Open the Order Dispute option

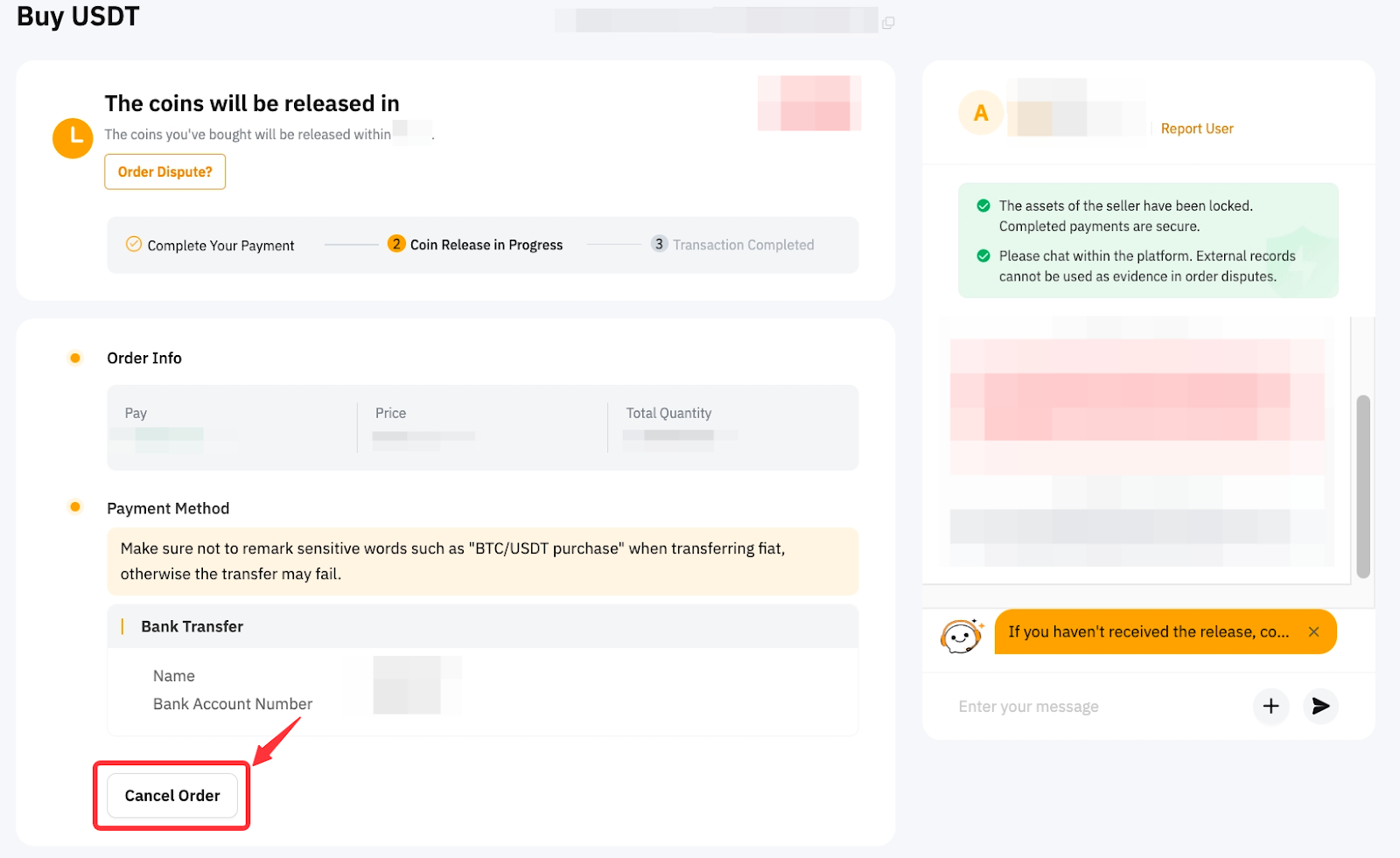coord(165,171)
